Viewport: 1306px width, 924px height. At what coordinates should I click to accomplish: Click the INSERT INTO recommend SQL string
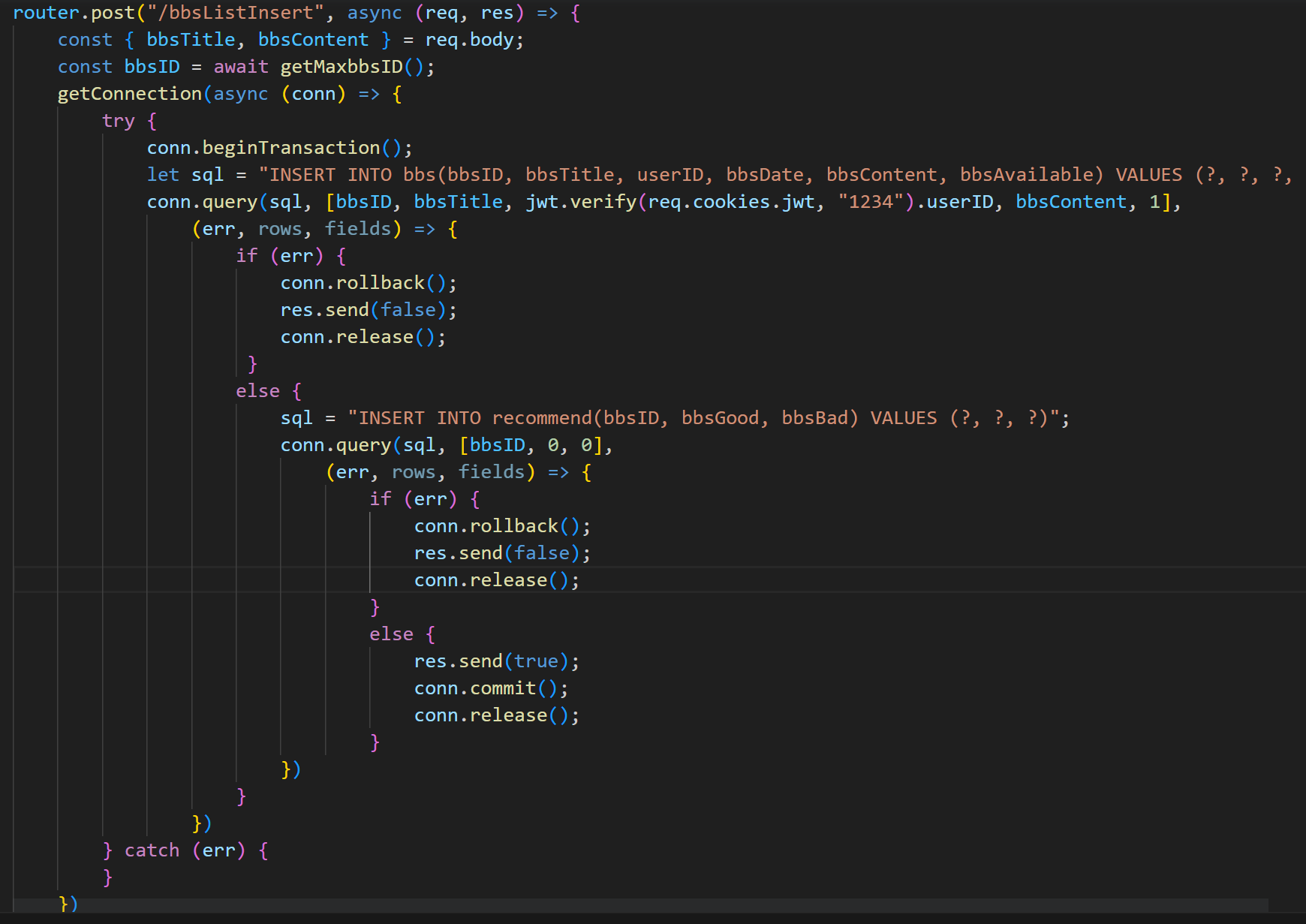click(x=703, y=418)
